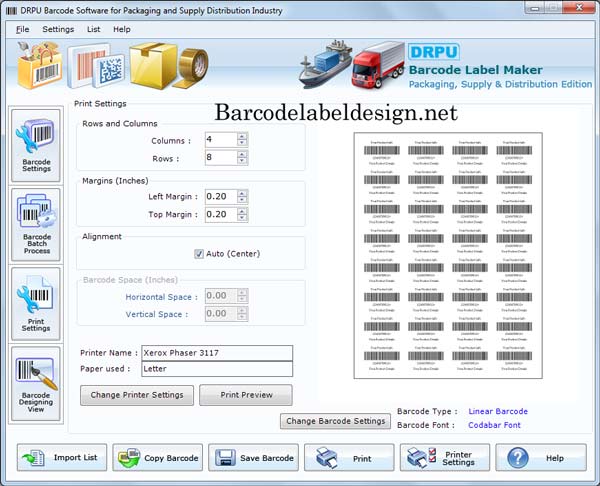Click the disabled Horizontal Space value field

coord(221,296)
